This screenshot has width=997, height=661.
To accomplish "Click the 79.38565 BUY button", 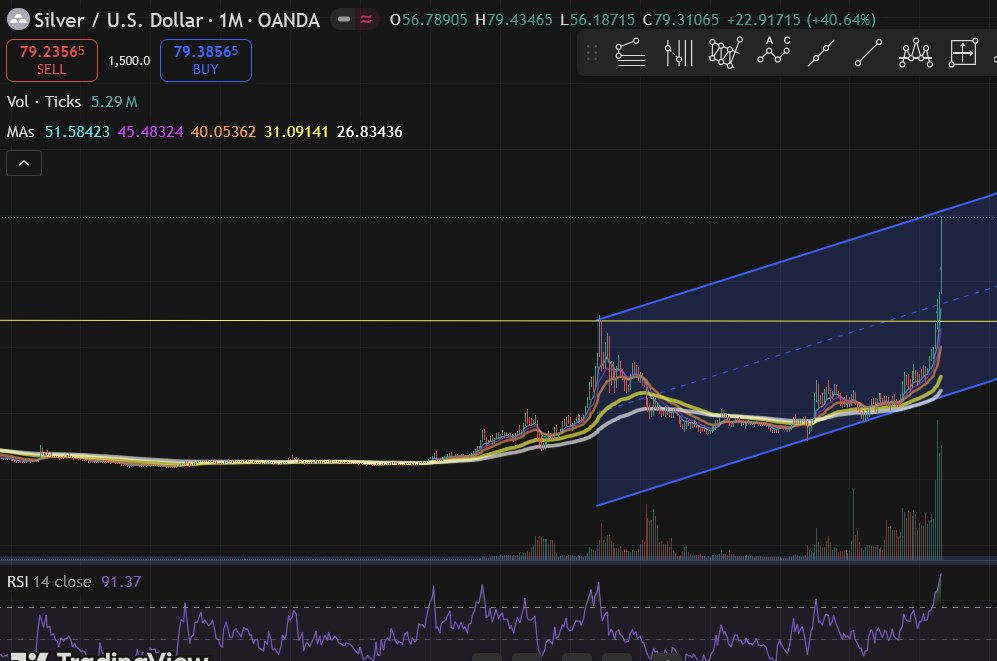I will click(x=206, y=60).
